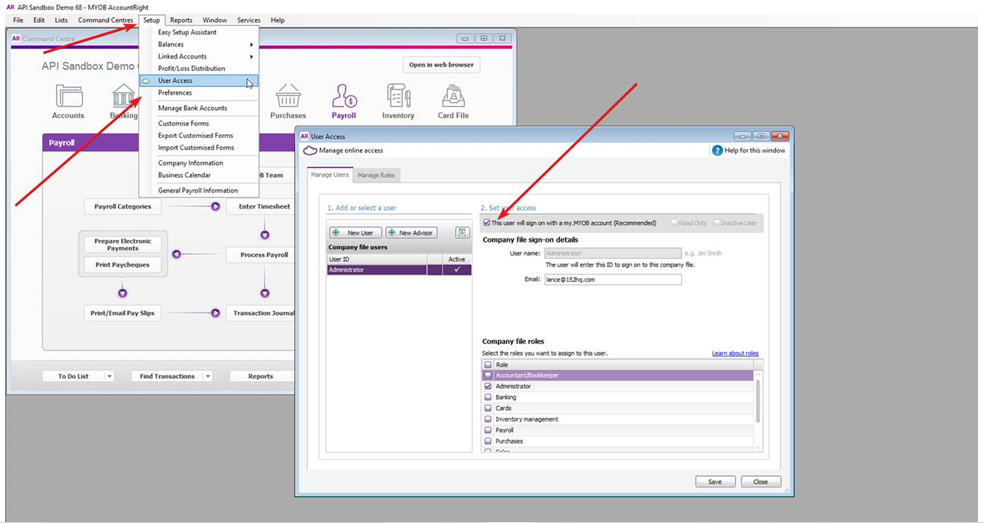The image size is (984, 523).
Task: Click the Email input field
Action: 612,279
